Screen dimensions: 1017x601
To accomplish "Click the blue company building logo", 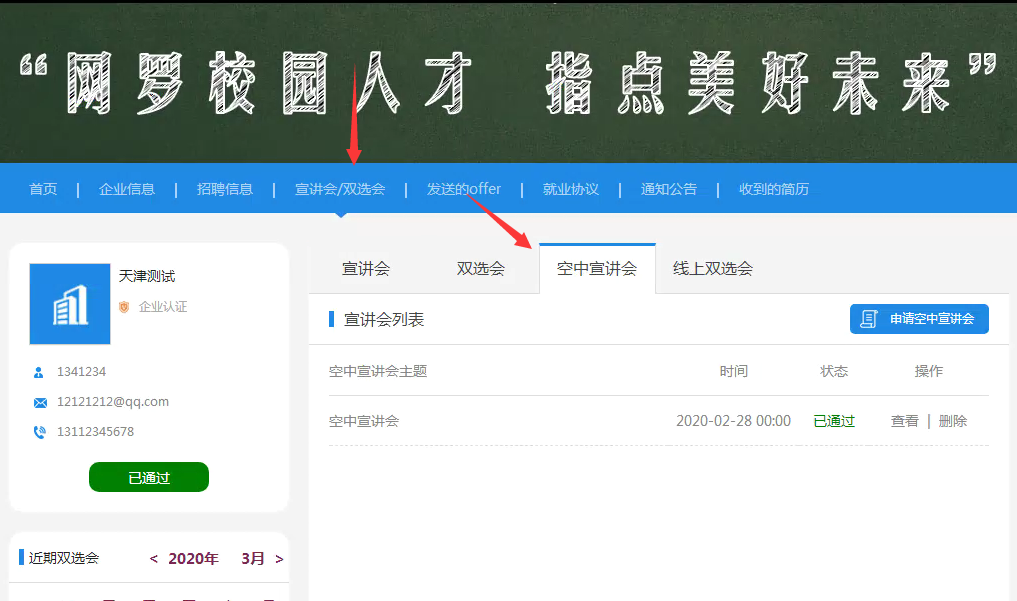I will coord(70,304).
